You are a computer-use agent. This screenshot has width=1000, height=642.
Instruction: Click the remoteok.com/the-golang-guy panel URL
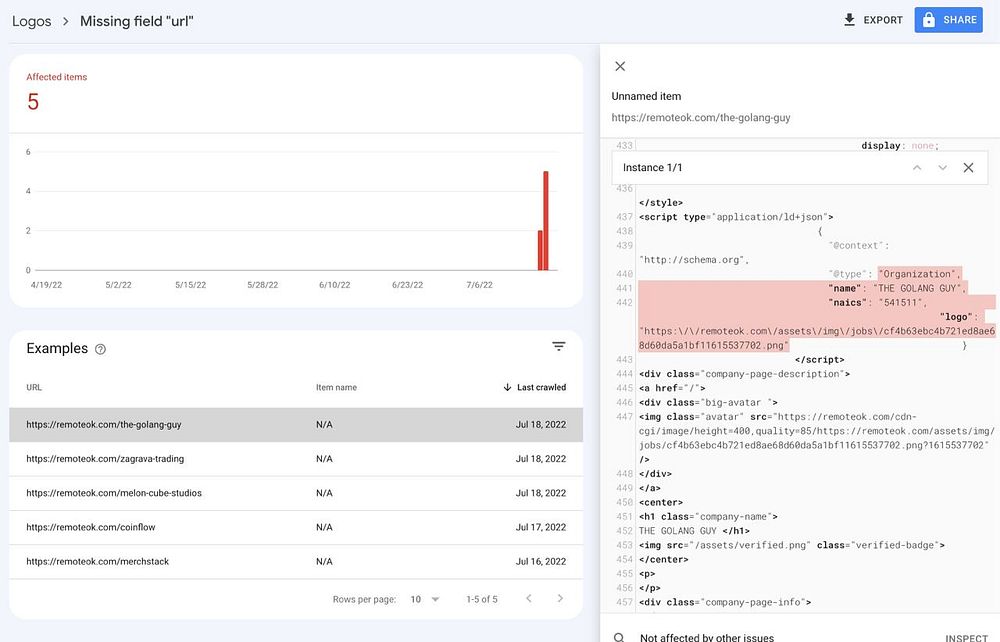point(701,117)
